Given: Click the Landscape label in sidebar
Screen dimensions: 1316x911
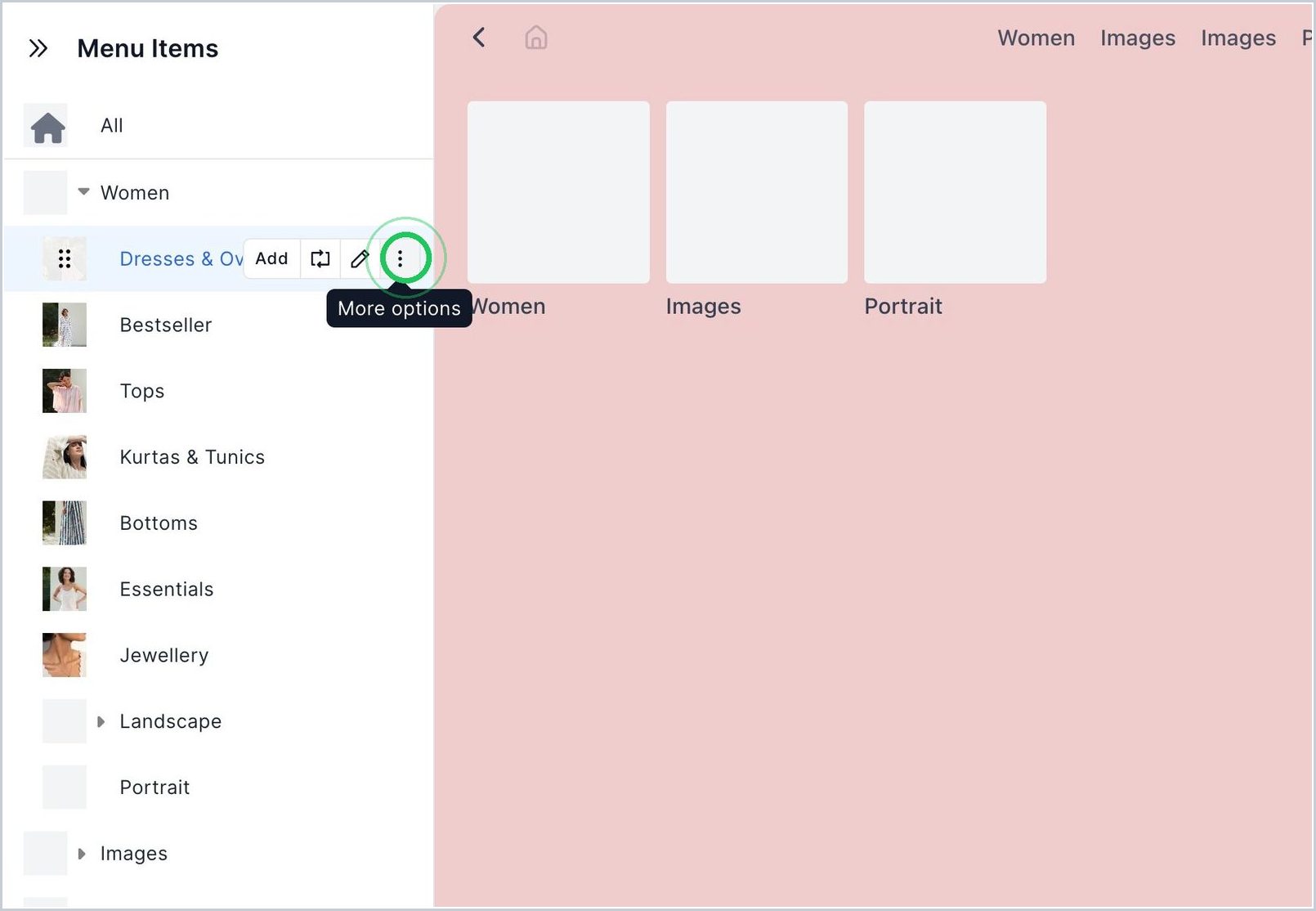Looking at the screenshot, I should pos(171,721).
